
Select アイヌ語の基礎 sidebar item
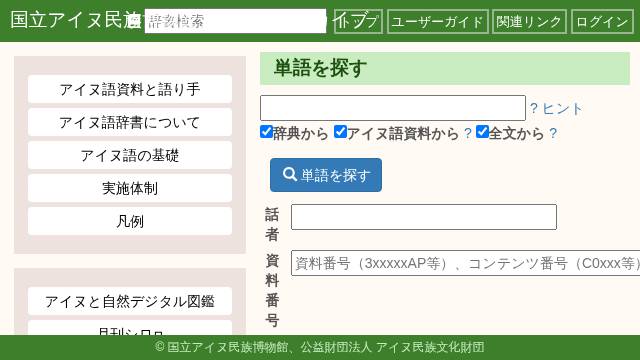(130, 155)
